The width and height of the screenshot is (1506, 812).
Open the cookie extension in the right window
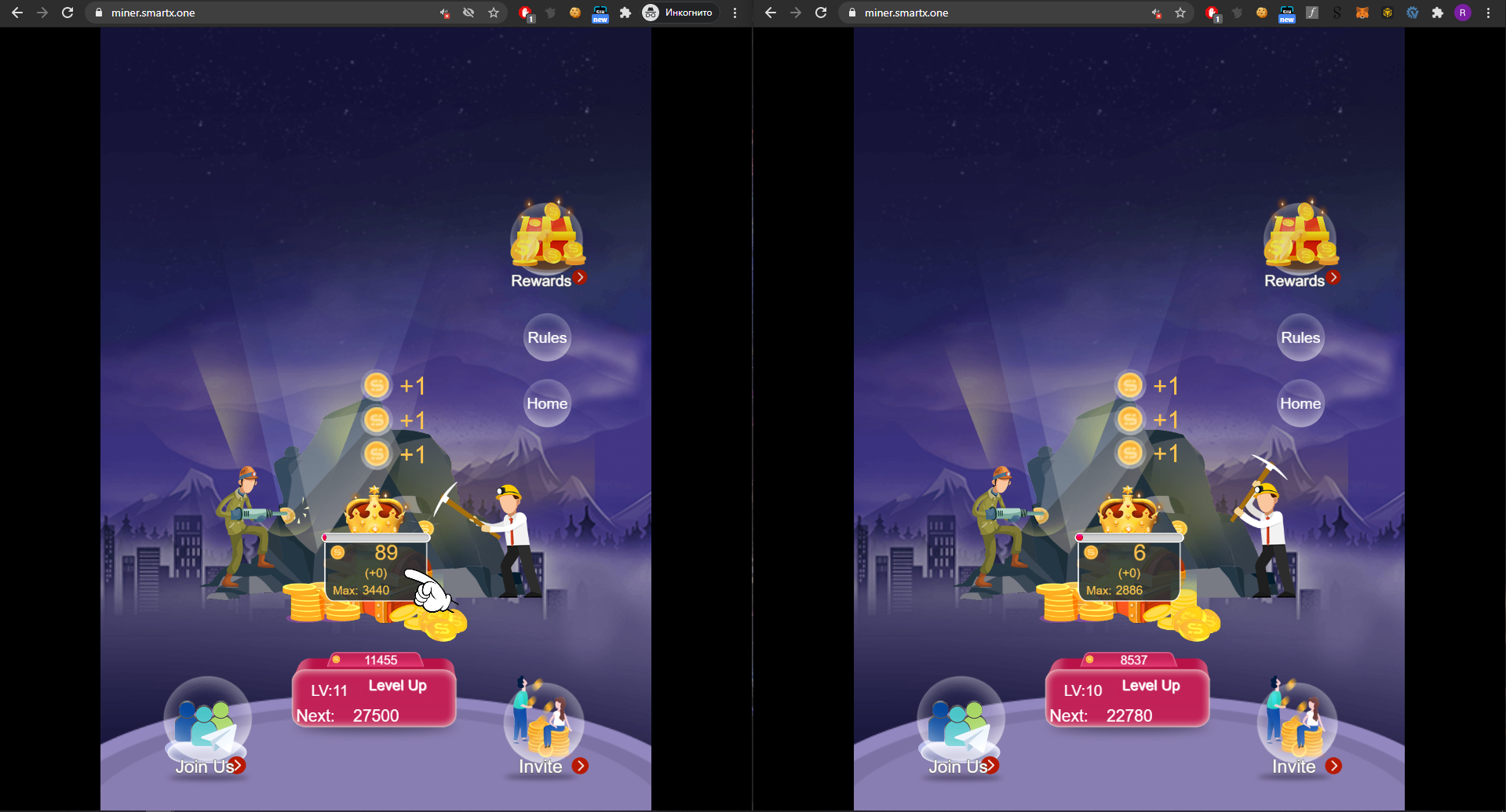[1262, 13]
